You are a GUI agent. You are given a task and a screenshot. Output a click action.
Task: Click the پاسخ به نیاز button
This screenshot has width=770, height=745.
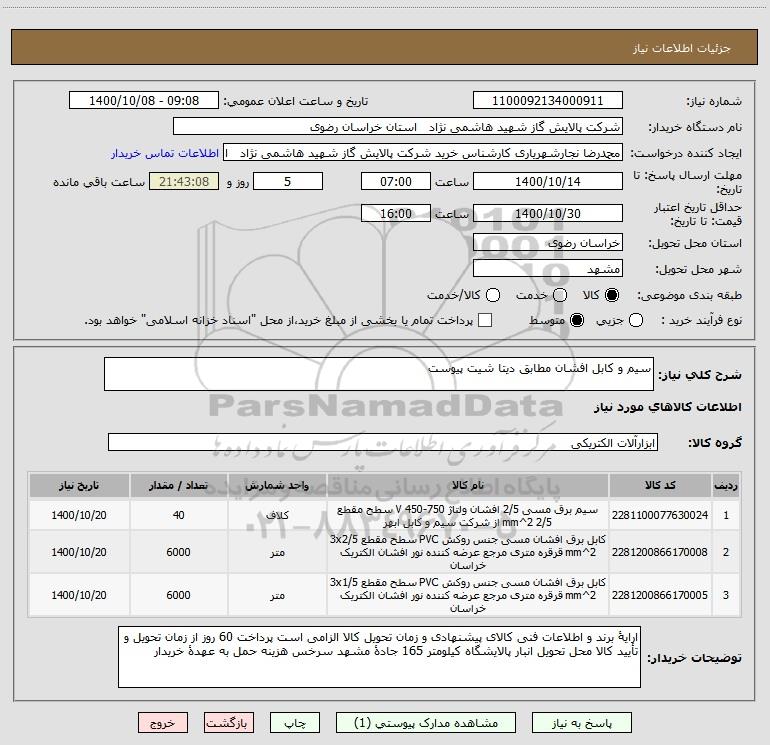(x=582, y=723)
